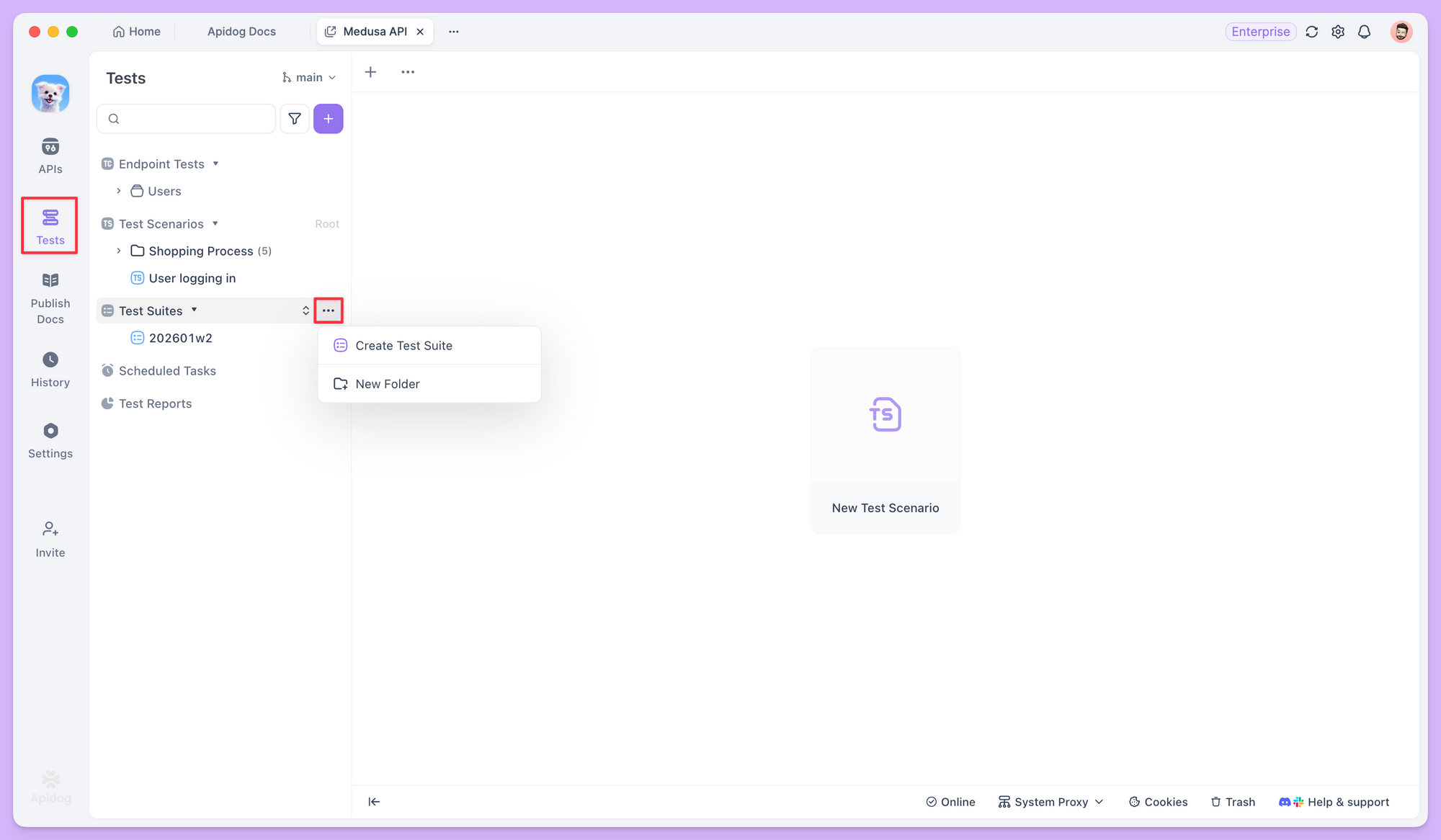The image size is (1441, 840).
Task: Open the System Proxy dropdown
Action: click(x=1050, y=801)
